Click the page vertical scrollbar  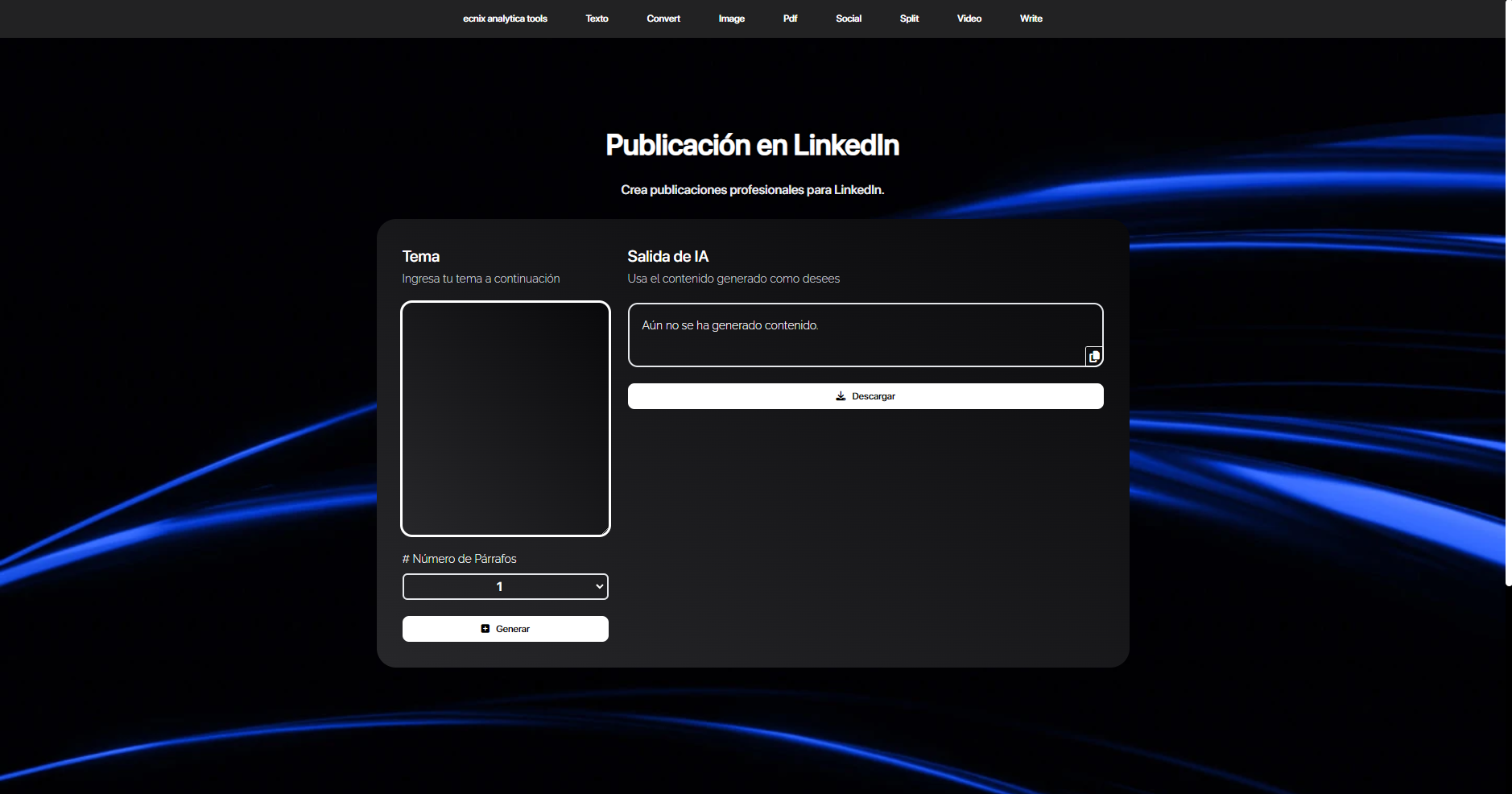click(1509, 292)
